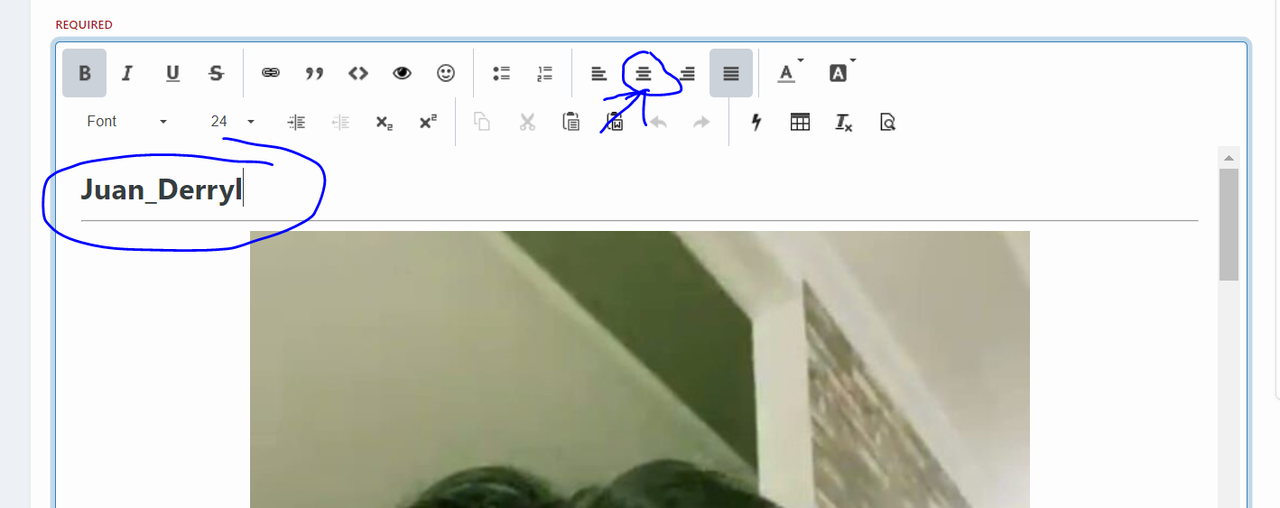Apply superscript formatting
Screen dimensions: 1280x508
coord(428,122)
